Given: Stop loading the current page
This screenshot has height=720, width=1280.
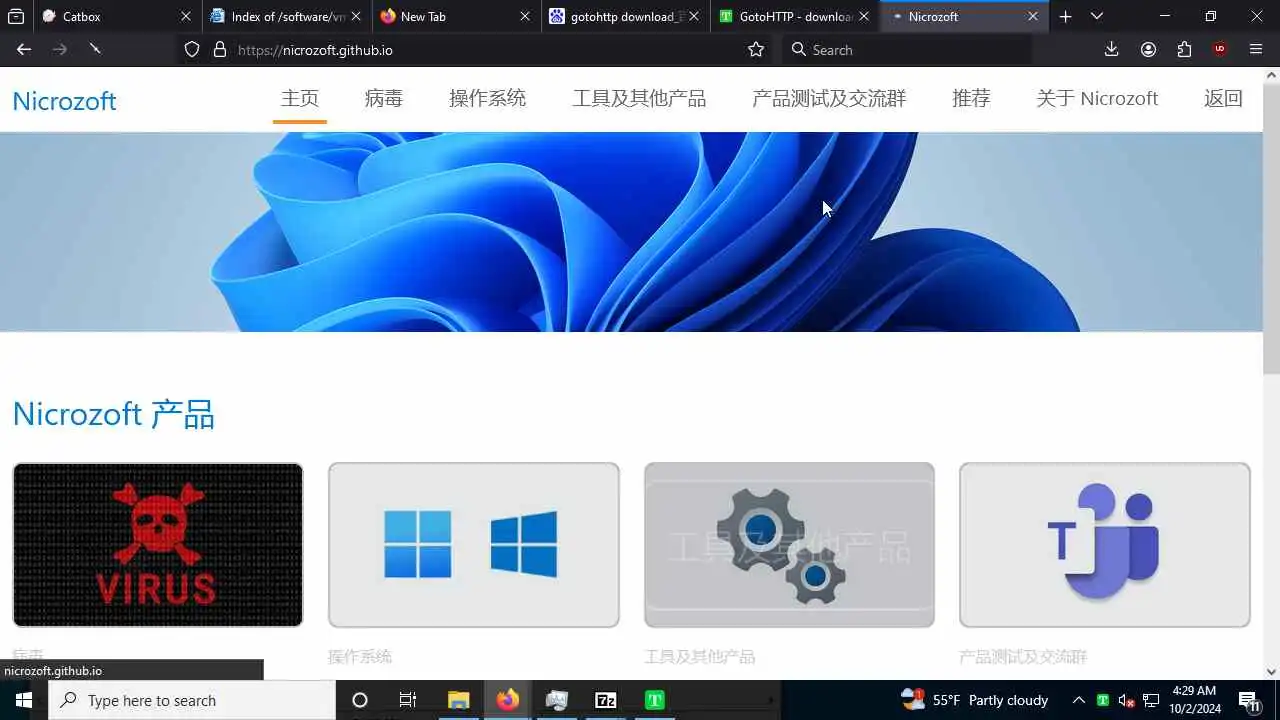Looking at the screenshot, I should point(95,50).
